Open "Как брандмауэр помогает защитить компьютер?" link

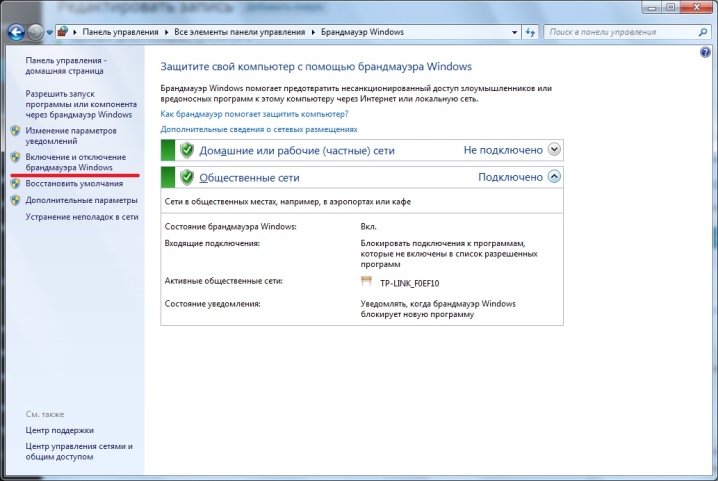254,114
